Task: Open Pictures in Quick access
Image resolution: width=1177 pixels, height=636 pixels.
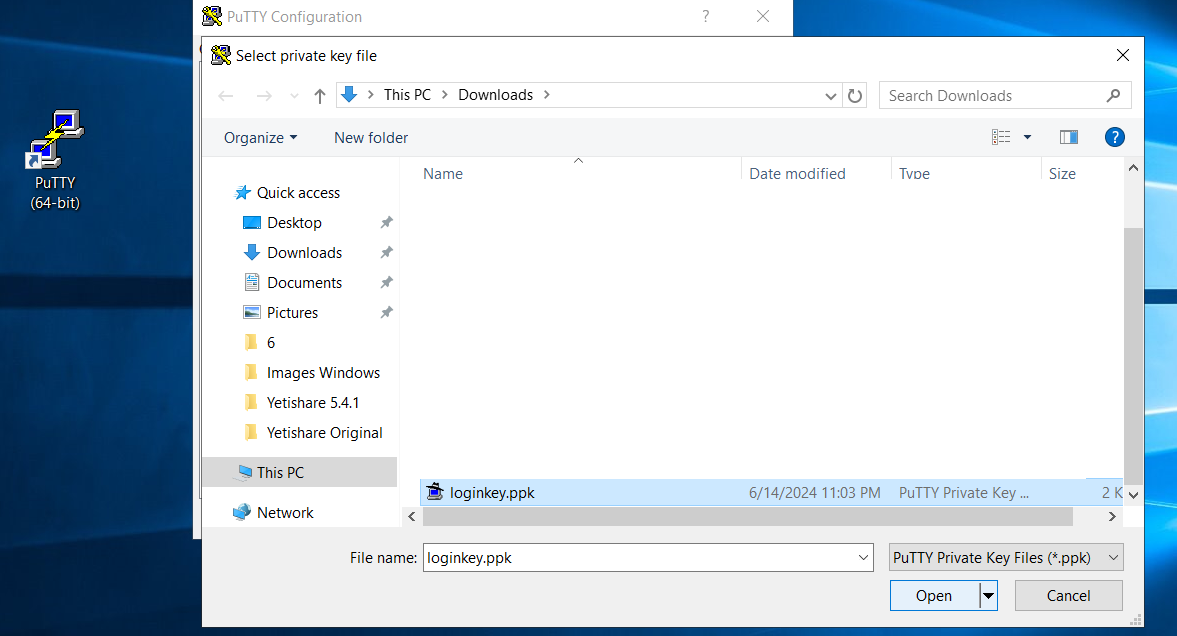Action: (x=292, y=313)
